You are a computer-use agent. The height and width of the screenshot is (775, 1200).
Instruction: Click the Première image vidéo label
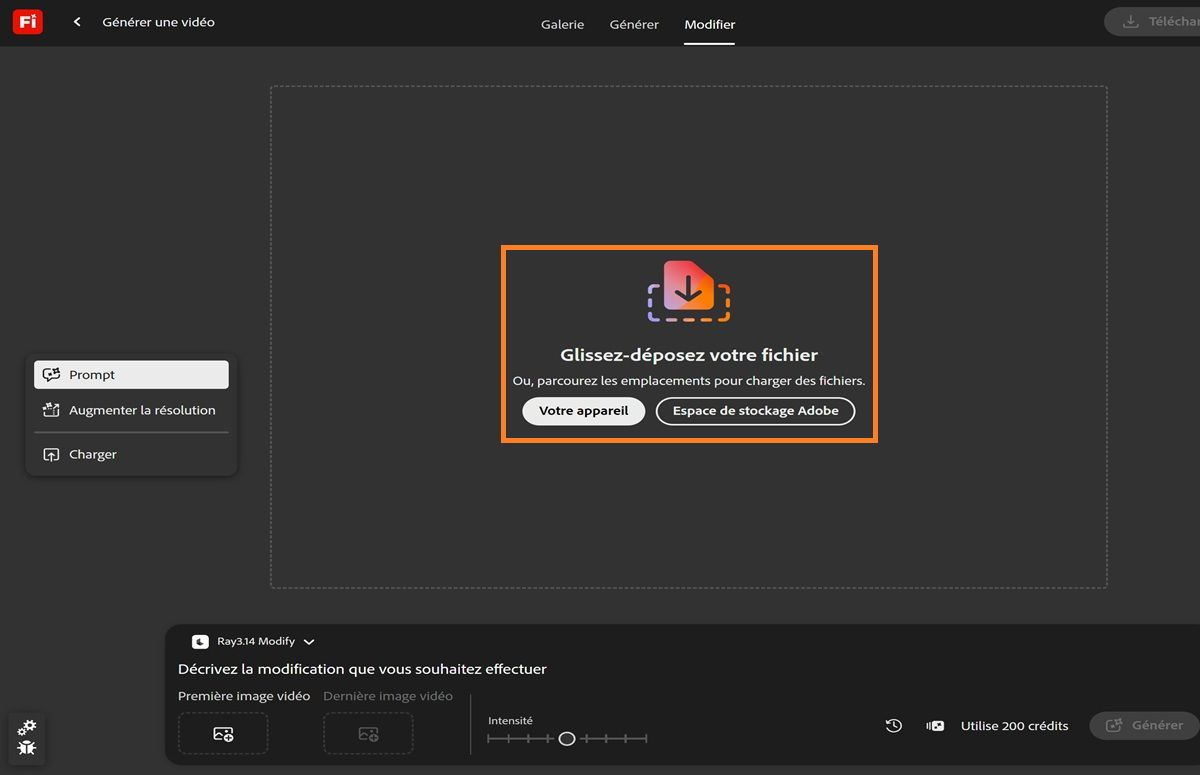tap(244, 696)
